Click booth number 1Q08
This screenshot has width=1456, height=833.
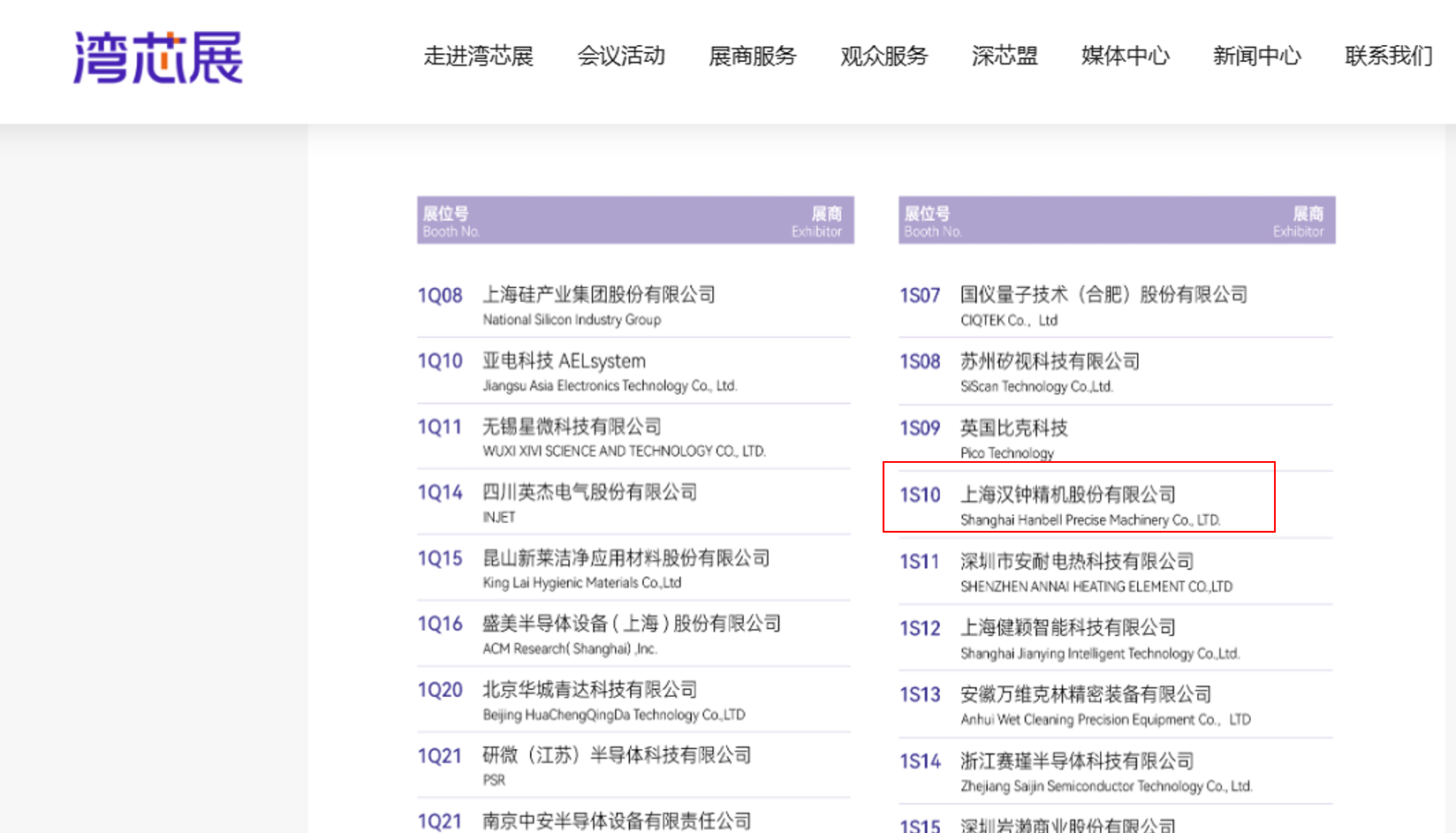(440, 296)
